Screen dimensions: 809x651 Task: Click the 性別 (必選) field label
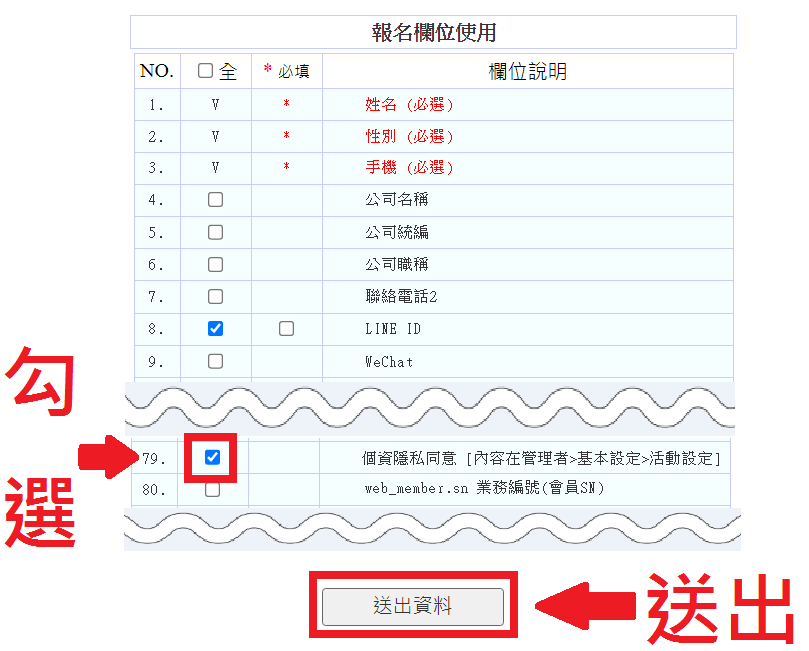[x=410, y=136]
